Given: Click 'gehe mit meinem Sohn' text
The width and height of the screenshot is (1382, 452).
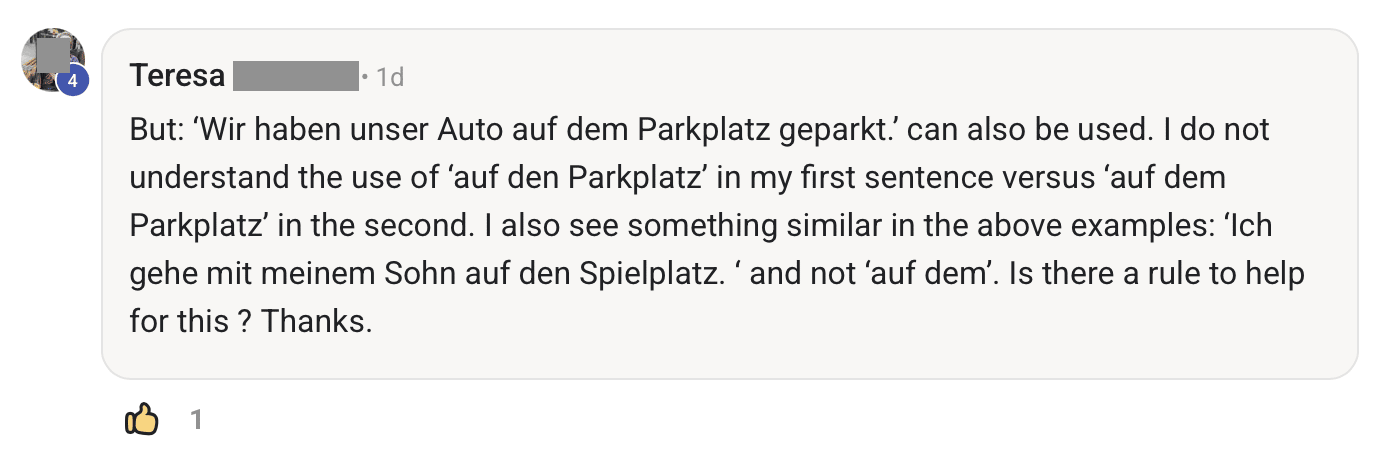Looking at the screenshot, I should 250,273.
